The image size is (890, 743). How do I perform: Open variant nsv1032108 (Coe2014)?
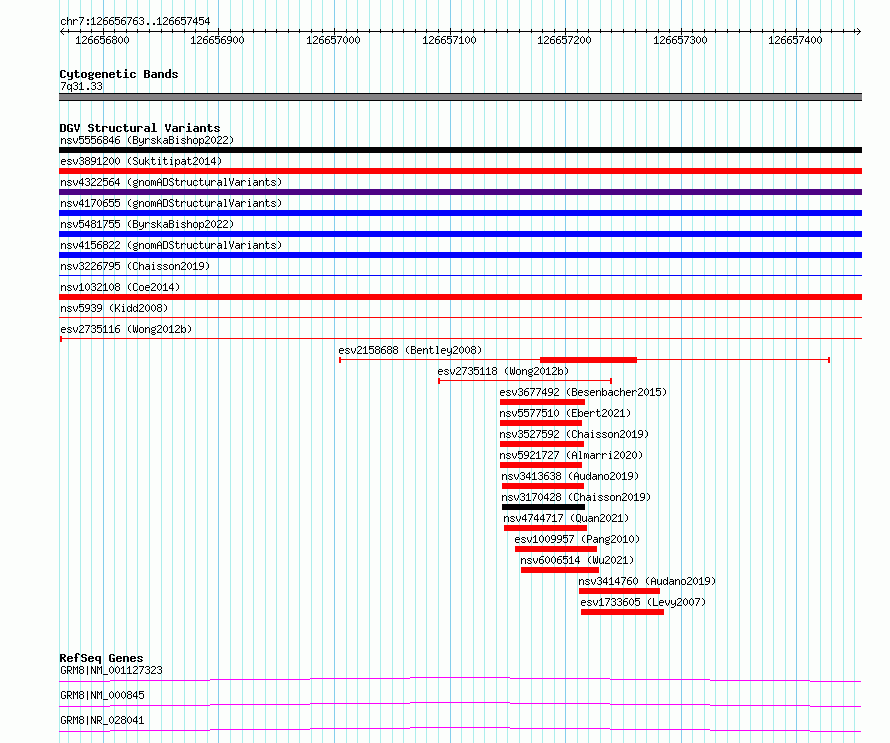[120, 287]
